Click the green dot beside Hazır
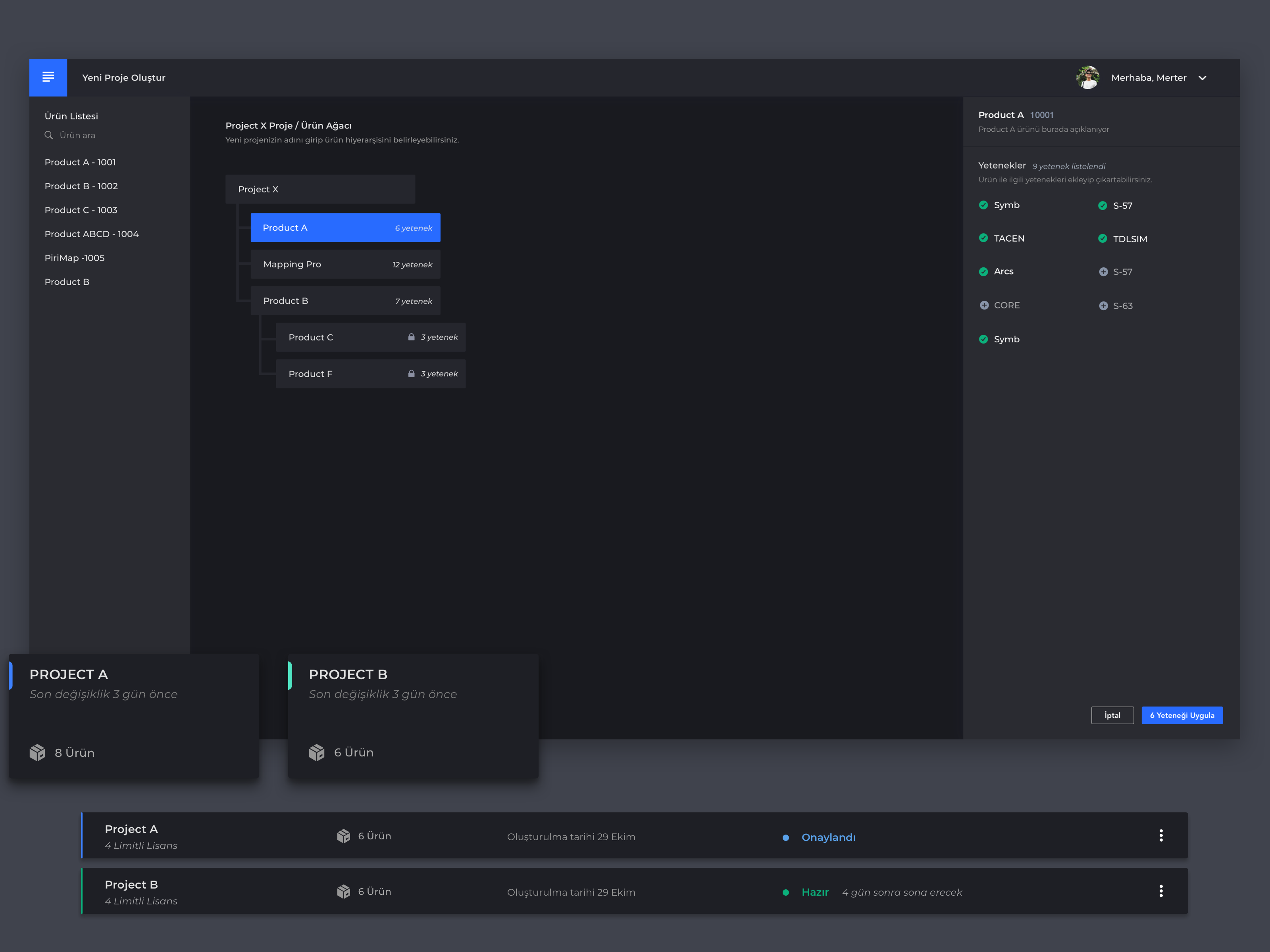The image size is (1270, 952). [785, 892]
